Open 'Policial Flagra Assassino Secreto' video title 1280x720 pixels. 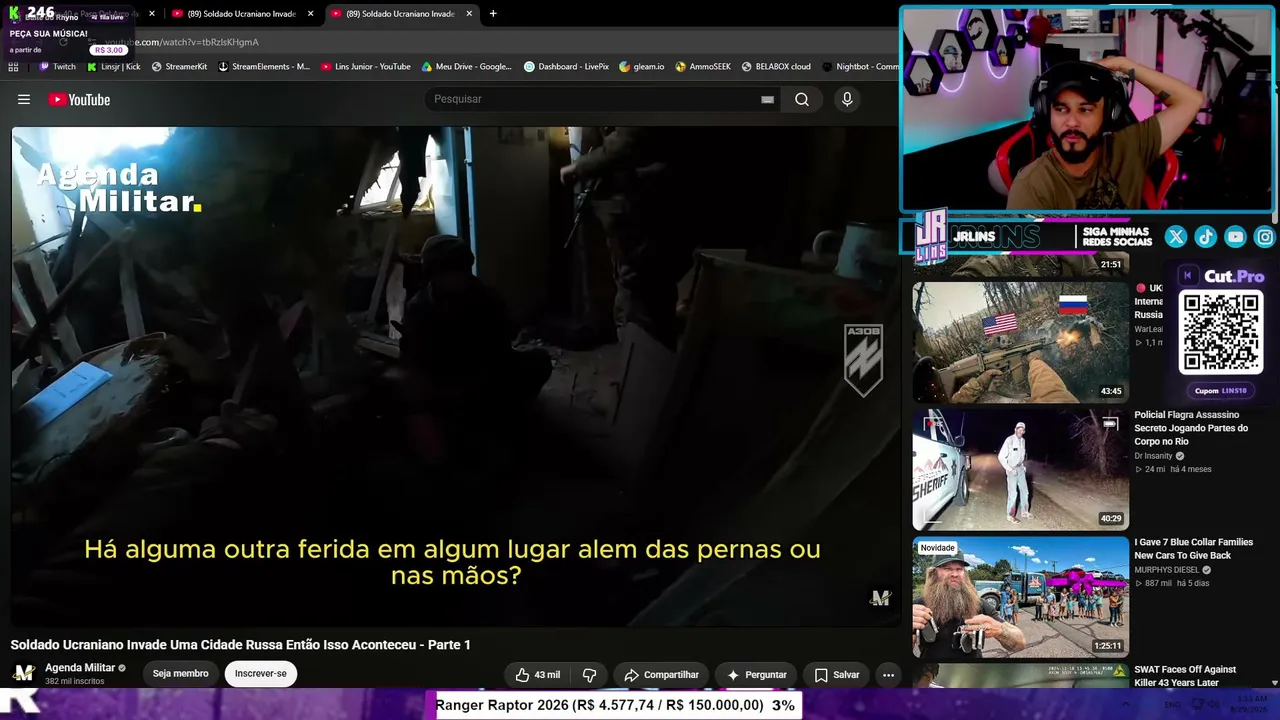(1191, 428)
